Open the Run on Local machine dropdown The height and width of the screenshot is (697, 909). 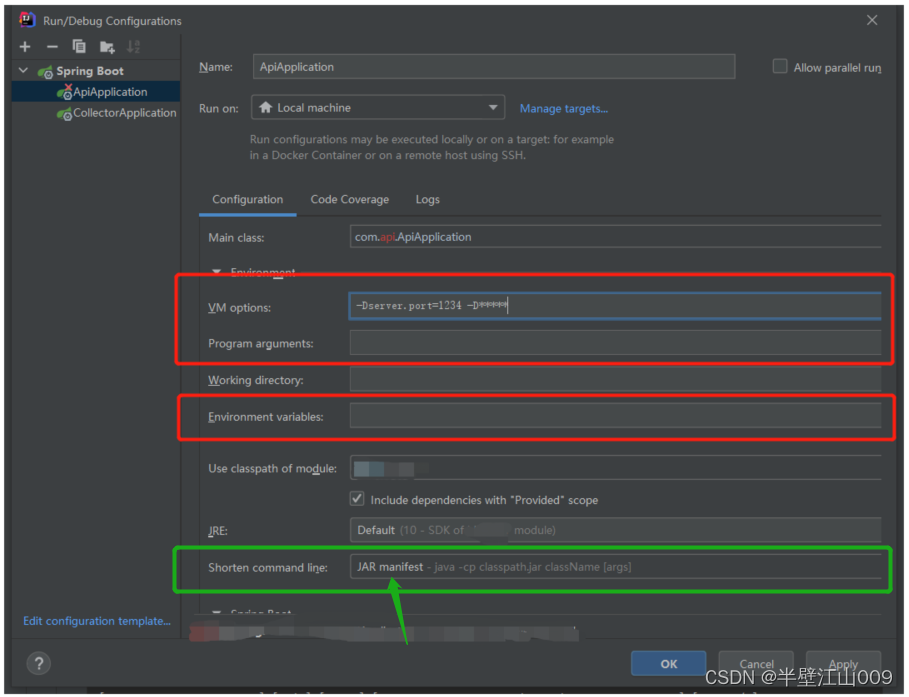click(377, 108)
